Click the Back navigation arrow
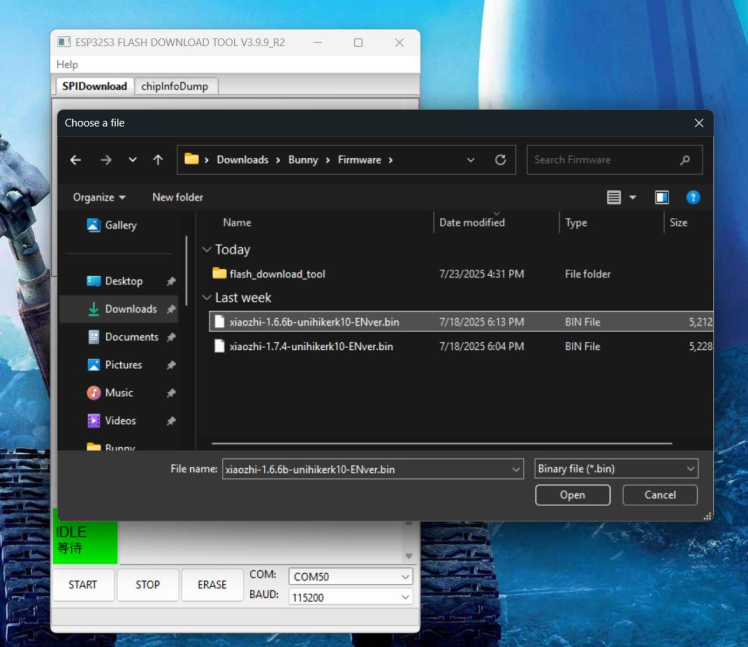This screenshot has height=647, width=748. click(76, 160)
